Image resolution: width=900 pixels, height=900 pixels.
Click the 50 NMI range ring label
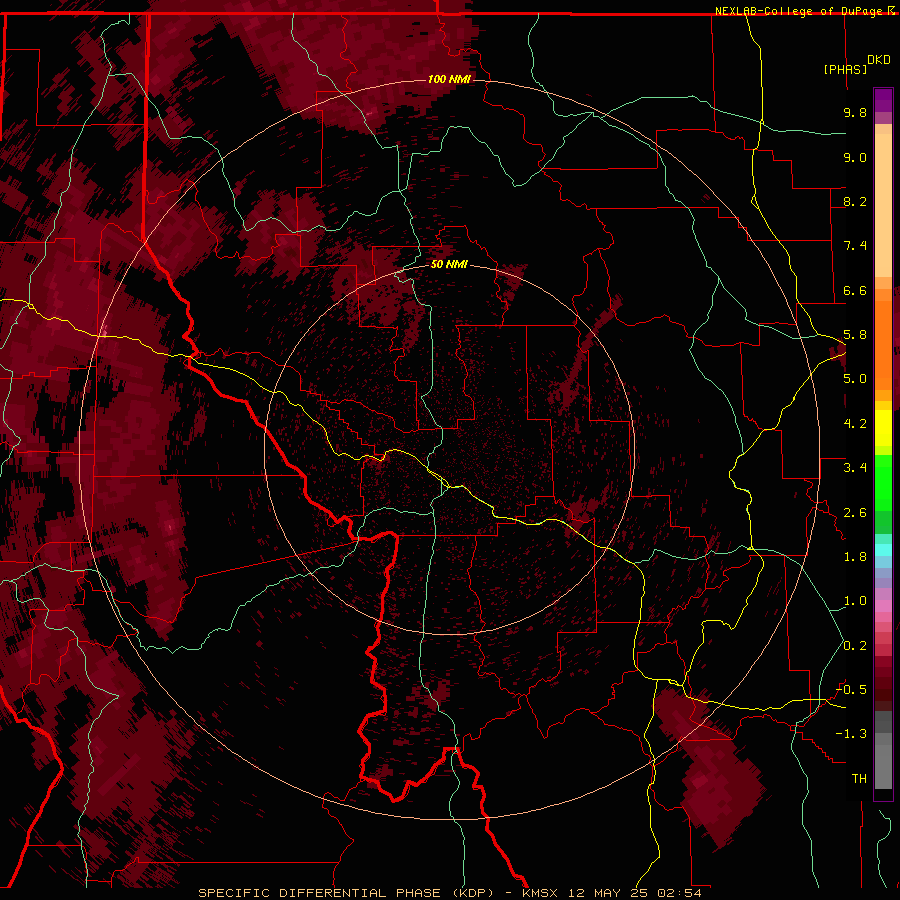pos(449,264)
